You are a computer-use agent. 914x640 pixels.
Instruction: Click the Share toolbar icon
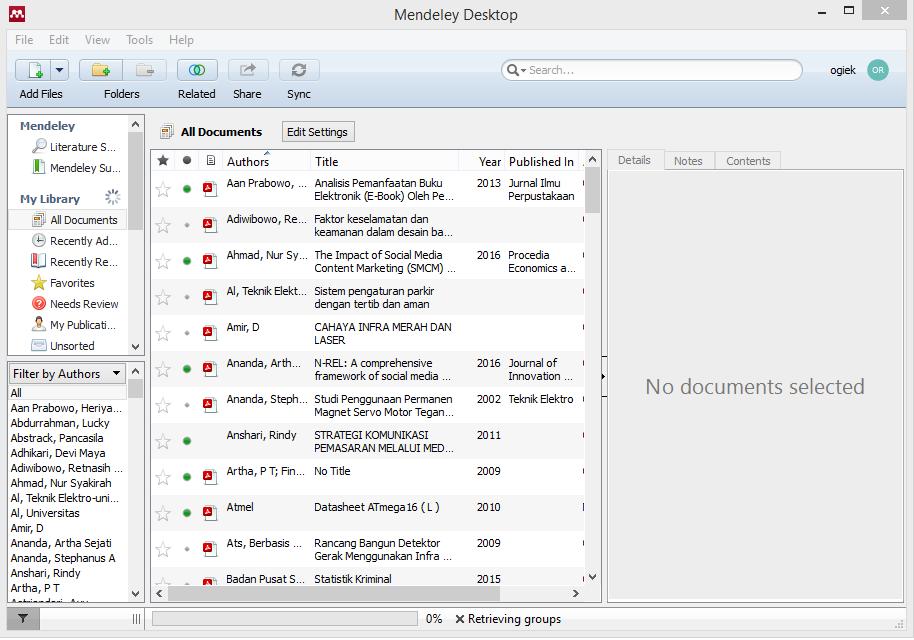pos(248,71)
